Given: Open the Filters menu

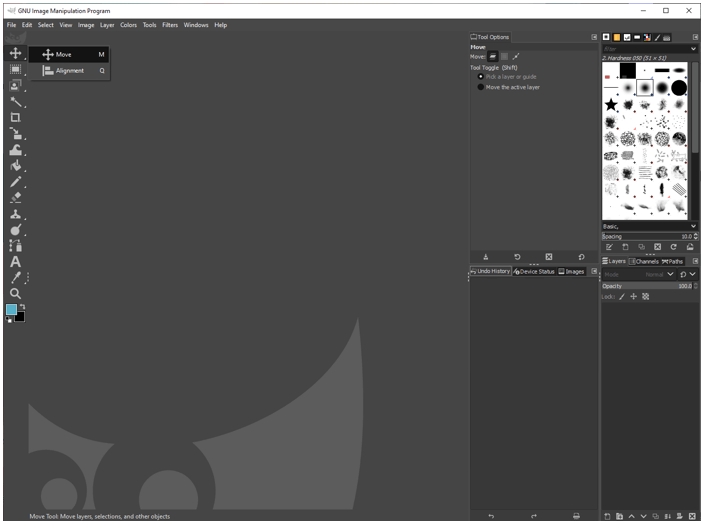Looking at the screenshot, I should pyautogui.click(x=170, y=25).
